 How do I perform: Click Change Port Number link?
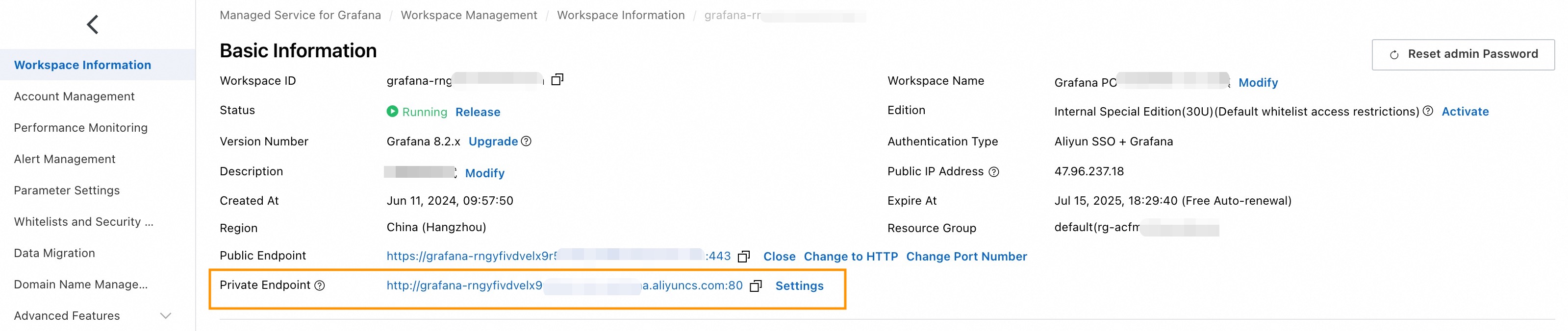tap(966, 257)
